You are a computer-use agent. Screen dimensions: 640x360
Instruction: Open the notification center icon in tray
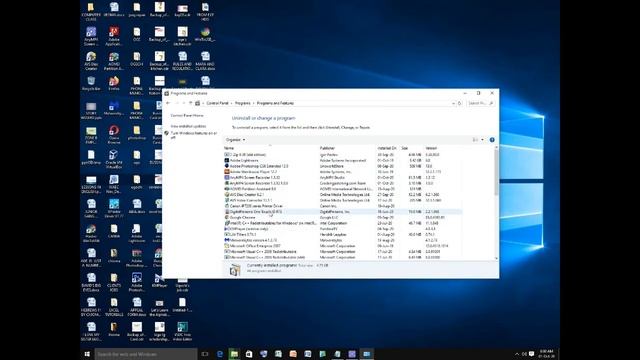pyautogui.click(x=531, y=354)
